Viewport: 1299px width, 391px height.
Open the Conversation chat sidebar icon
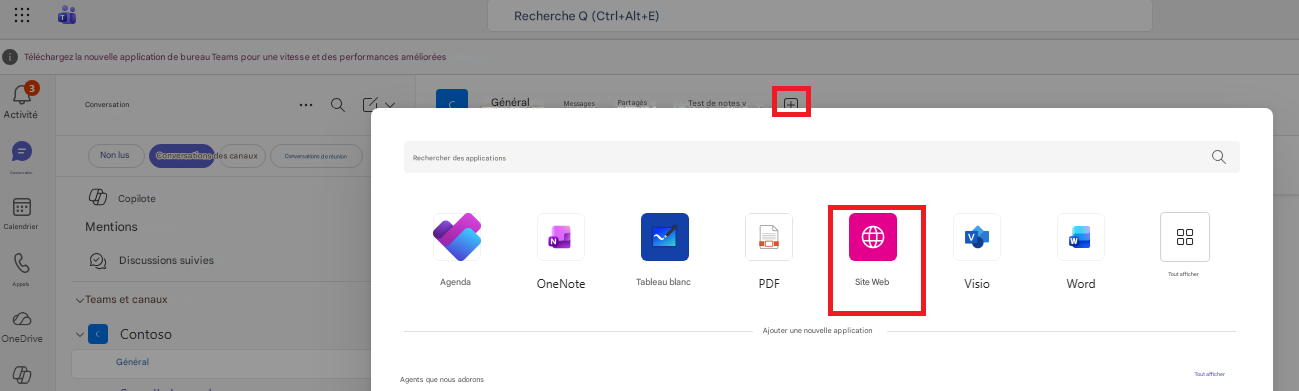click(x=21, y=152)
